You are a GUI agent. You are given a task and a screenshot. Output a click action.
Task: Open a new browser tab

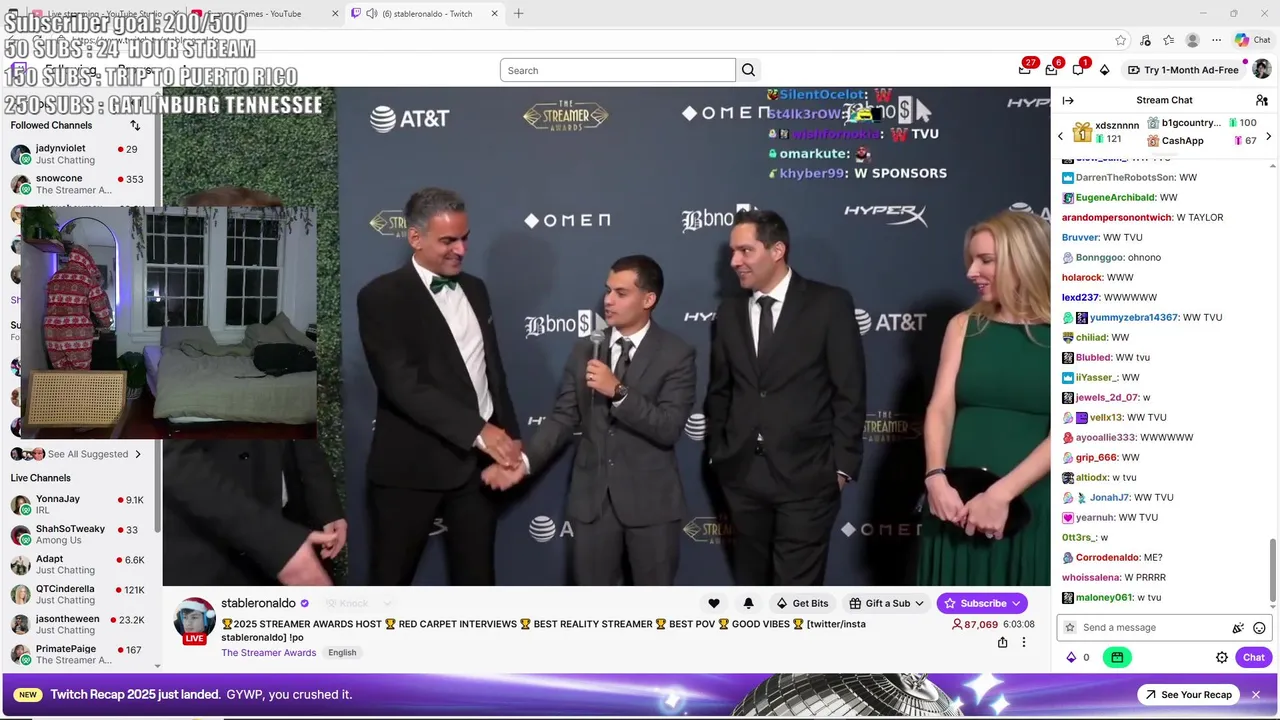[518, 13]
